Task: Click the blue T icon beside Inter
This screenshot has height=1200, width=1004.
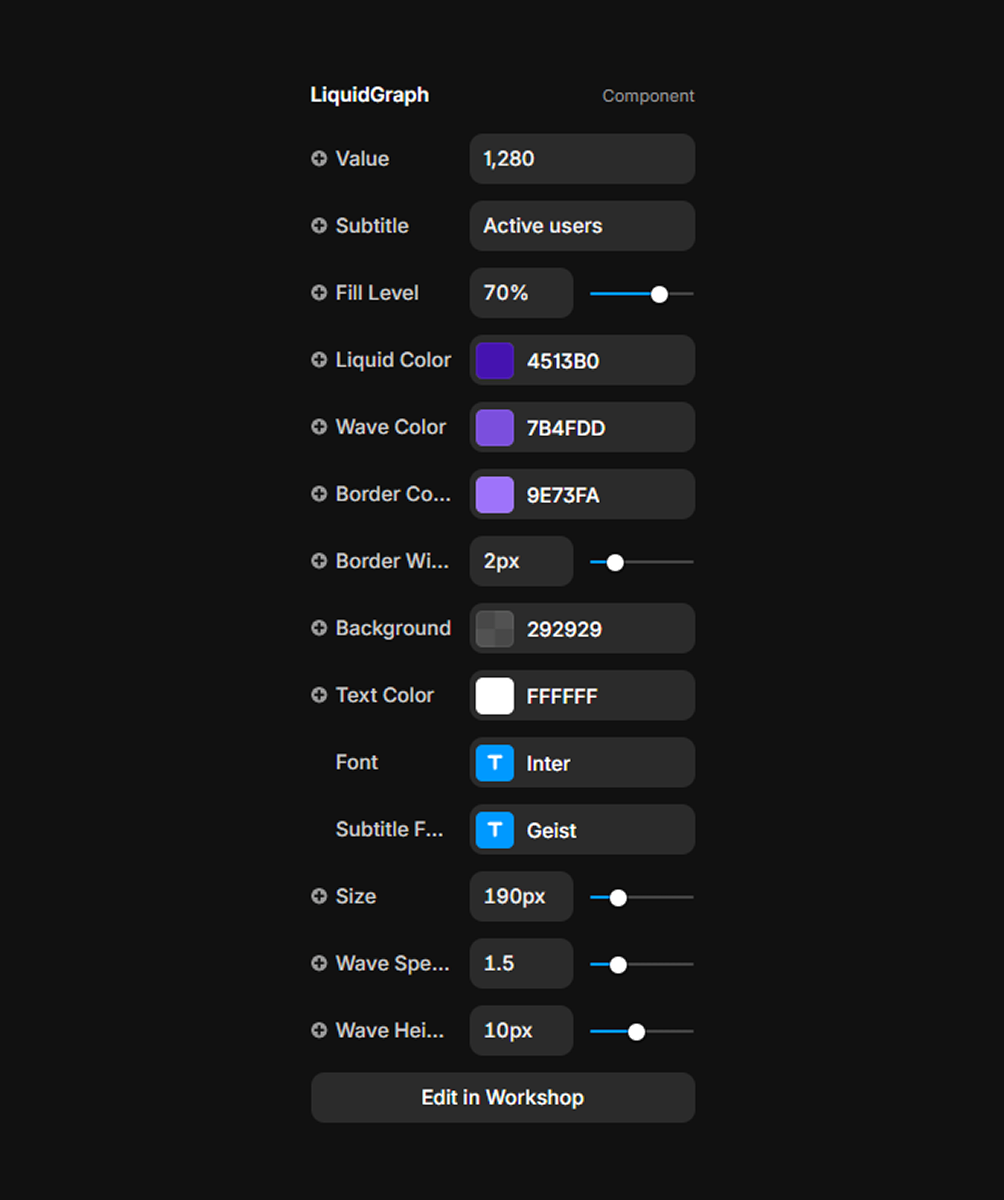Action: click(x=494, y=763)
